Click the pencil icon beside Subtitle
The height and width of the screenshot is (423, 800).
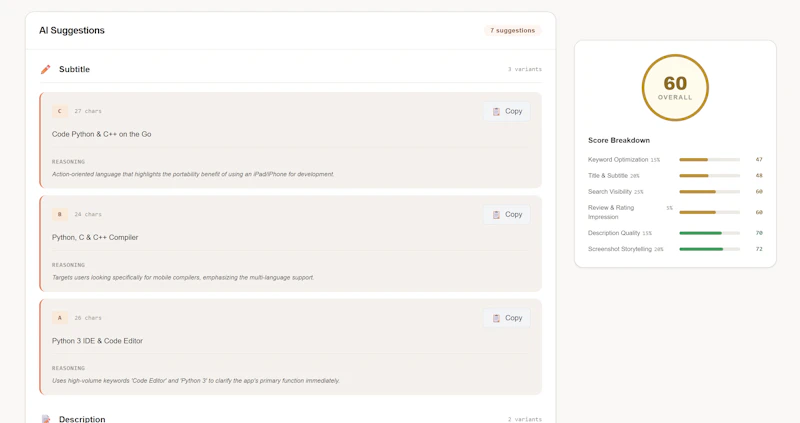[45, 69]
